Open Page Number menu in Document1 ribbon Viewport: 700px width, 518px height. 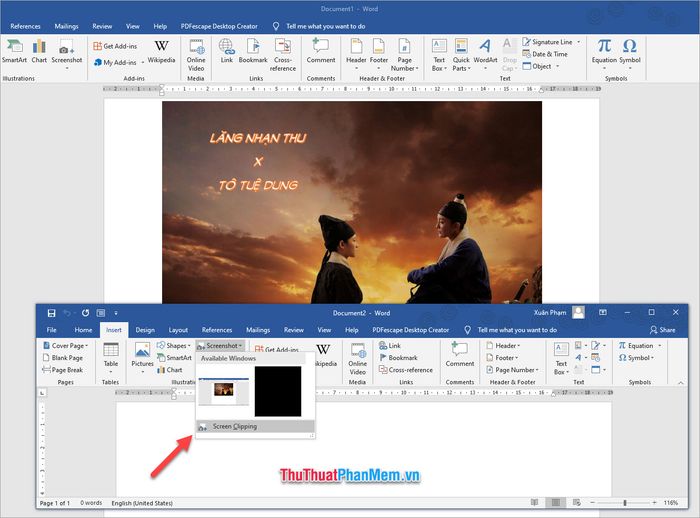pos(404,55)
